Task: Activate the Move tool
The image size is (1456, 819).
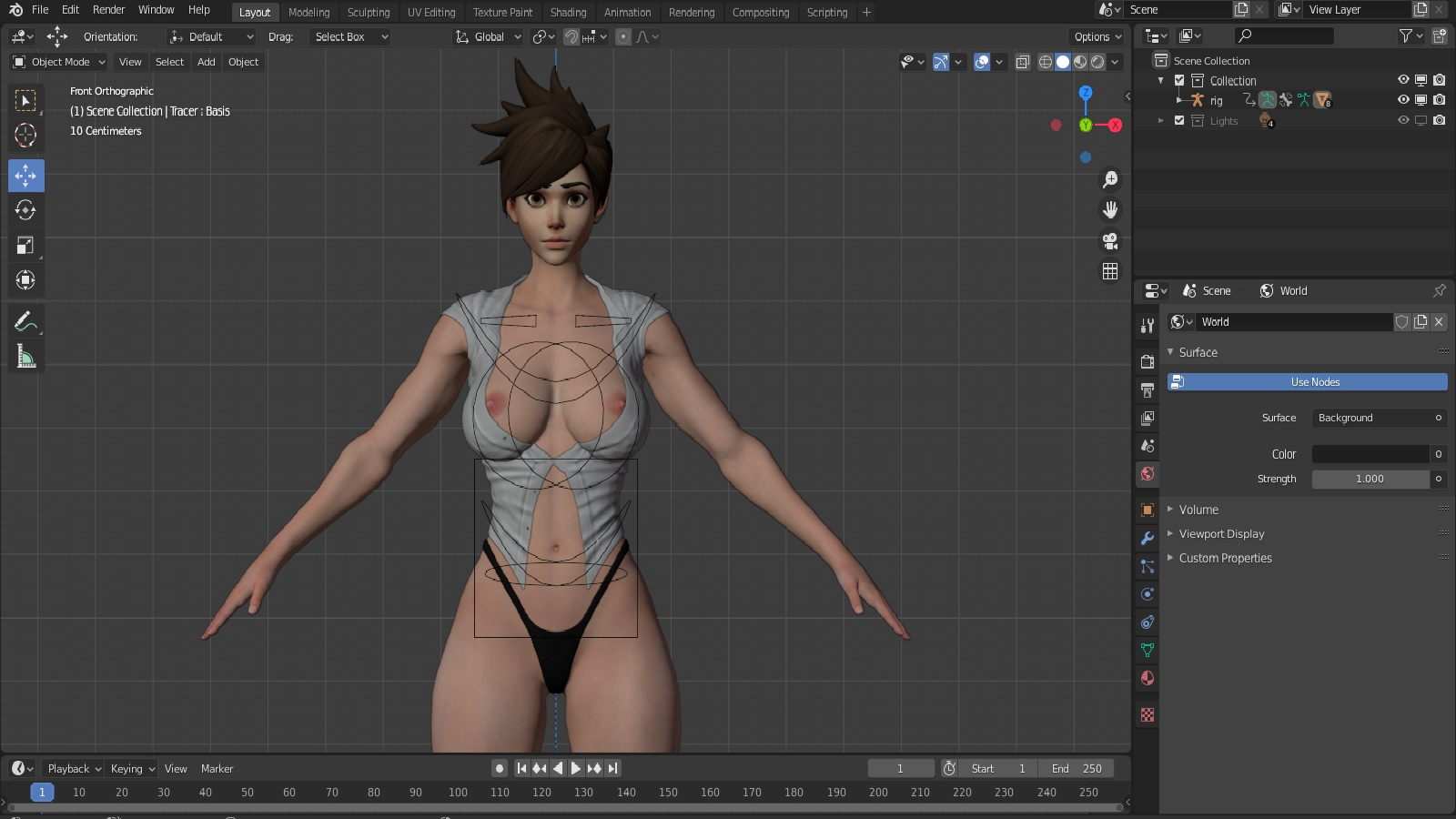Action: [x=25, y=175]
